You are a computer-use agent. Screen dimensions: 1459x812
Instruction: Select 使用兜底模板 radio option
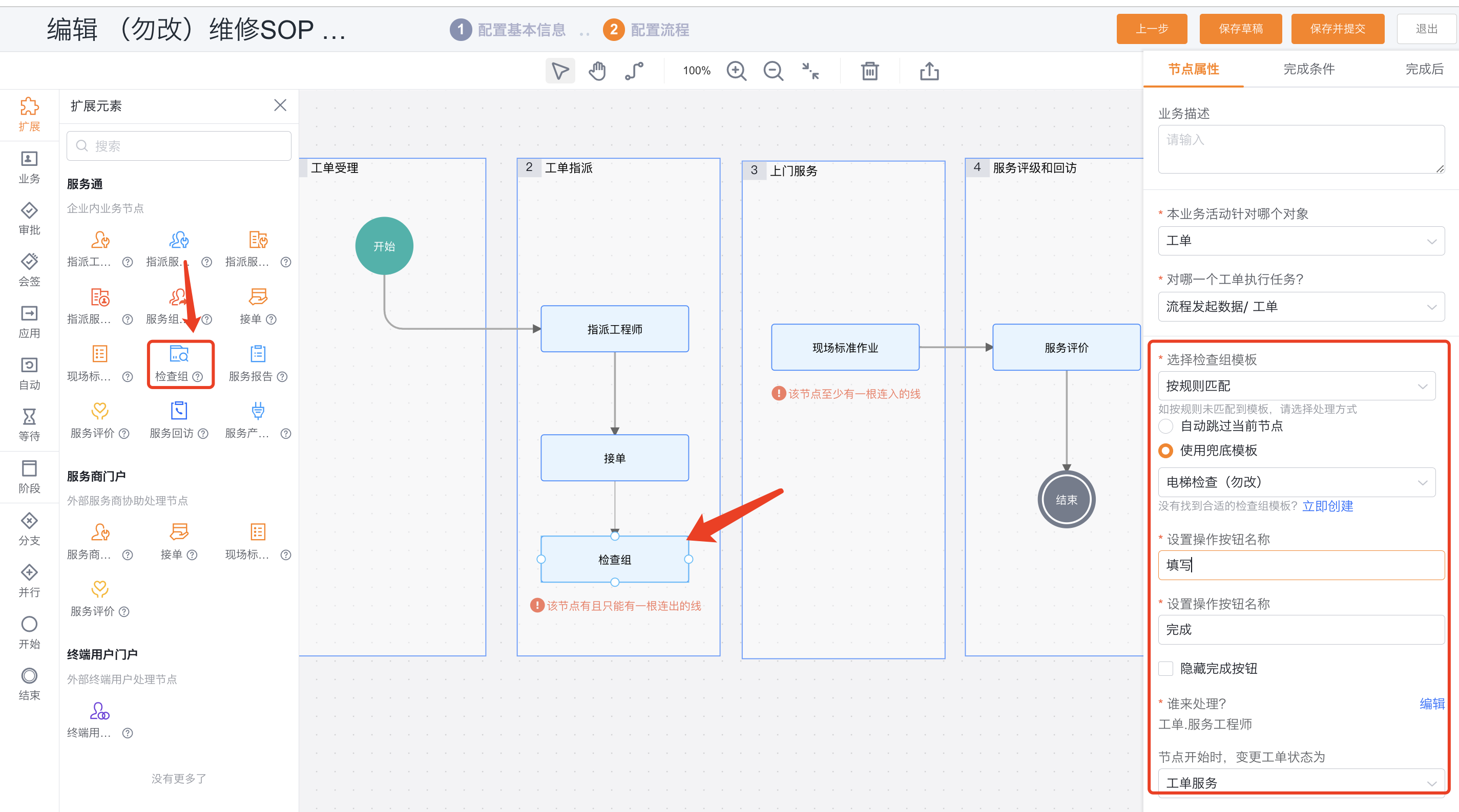[x=1165, y=451]
